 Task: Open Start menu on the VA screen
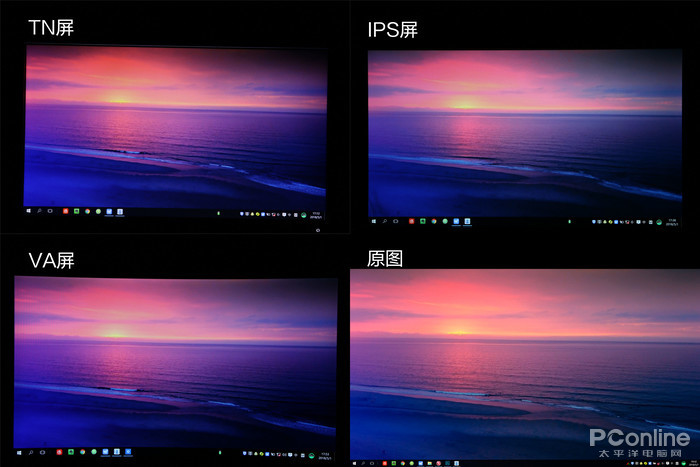pos(19,453)
